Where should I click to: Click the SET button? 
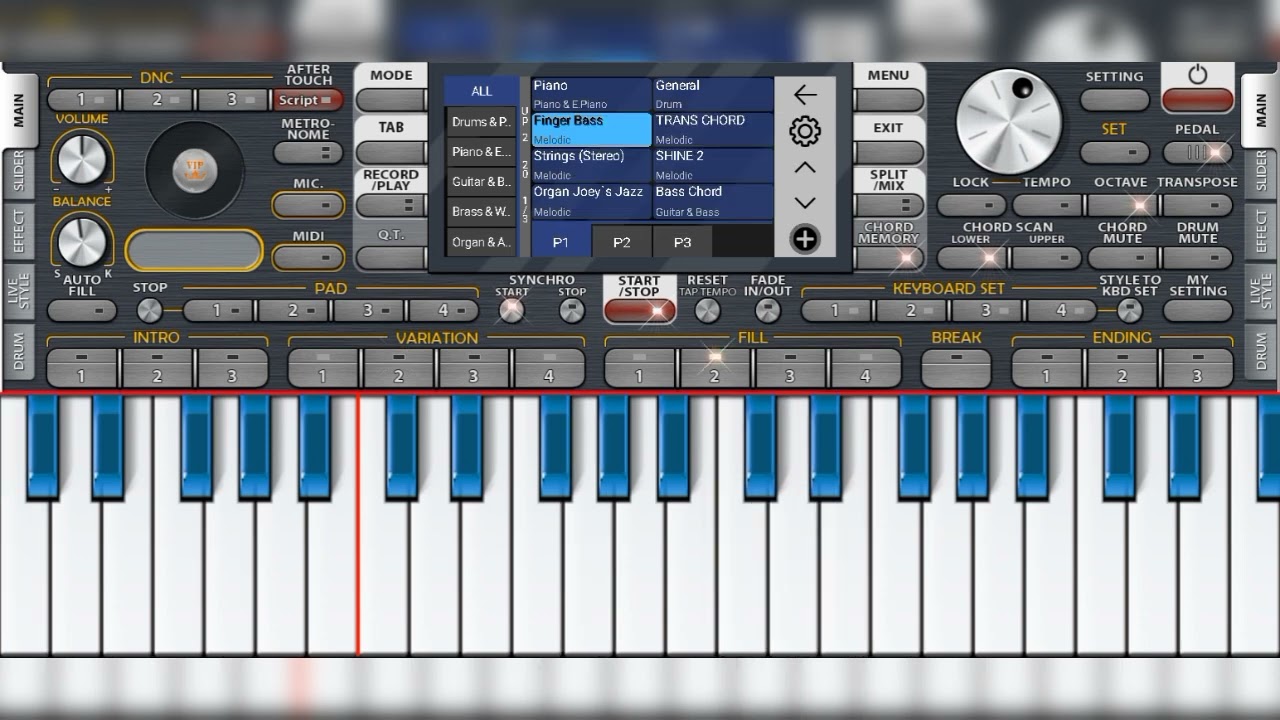click(x=1115, y=153)
